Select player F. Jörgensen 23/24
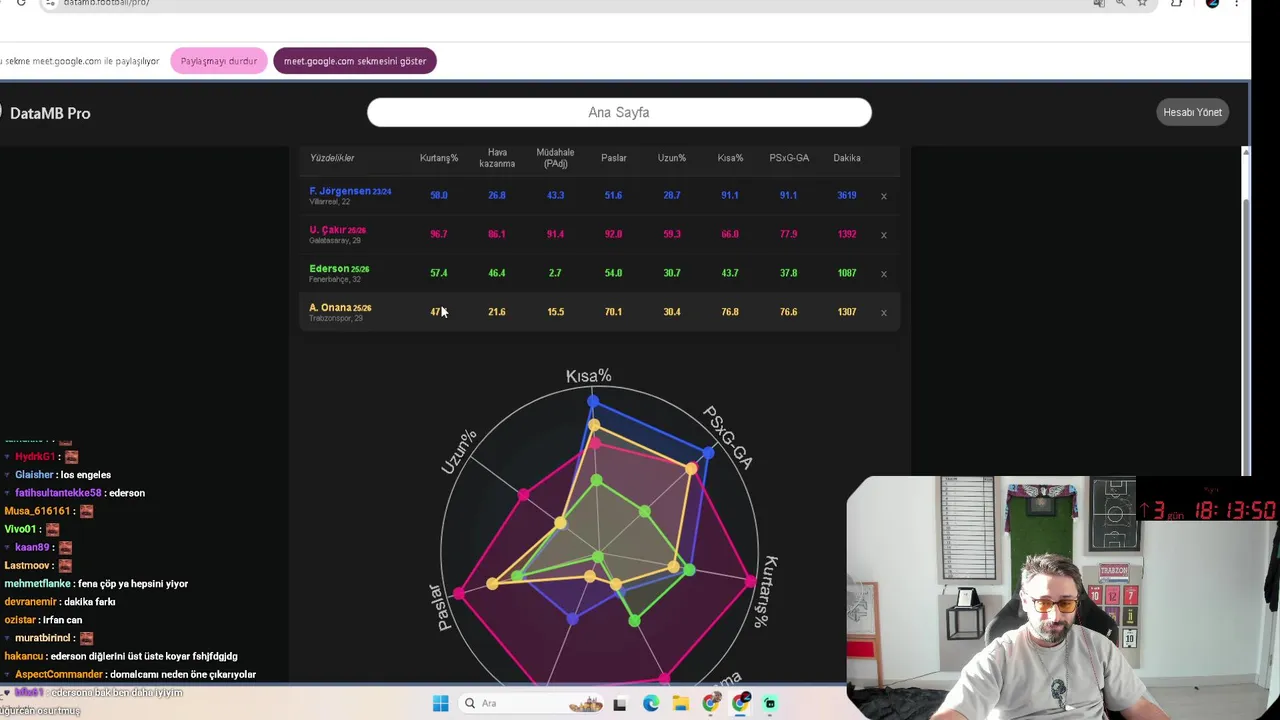The image size is (1280, 720). coord(350,191)
